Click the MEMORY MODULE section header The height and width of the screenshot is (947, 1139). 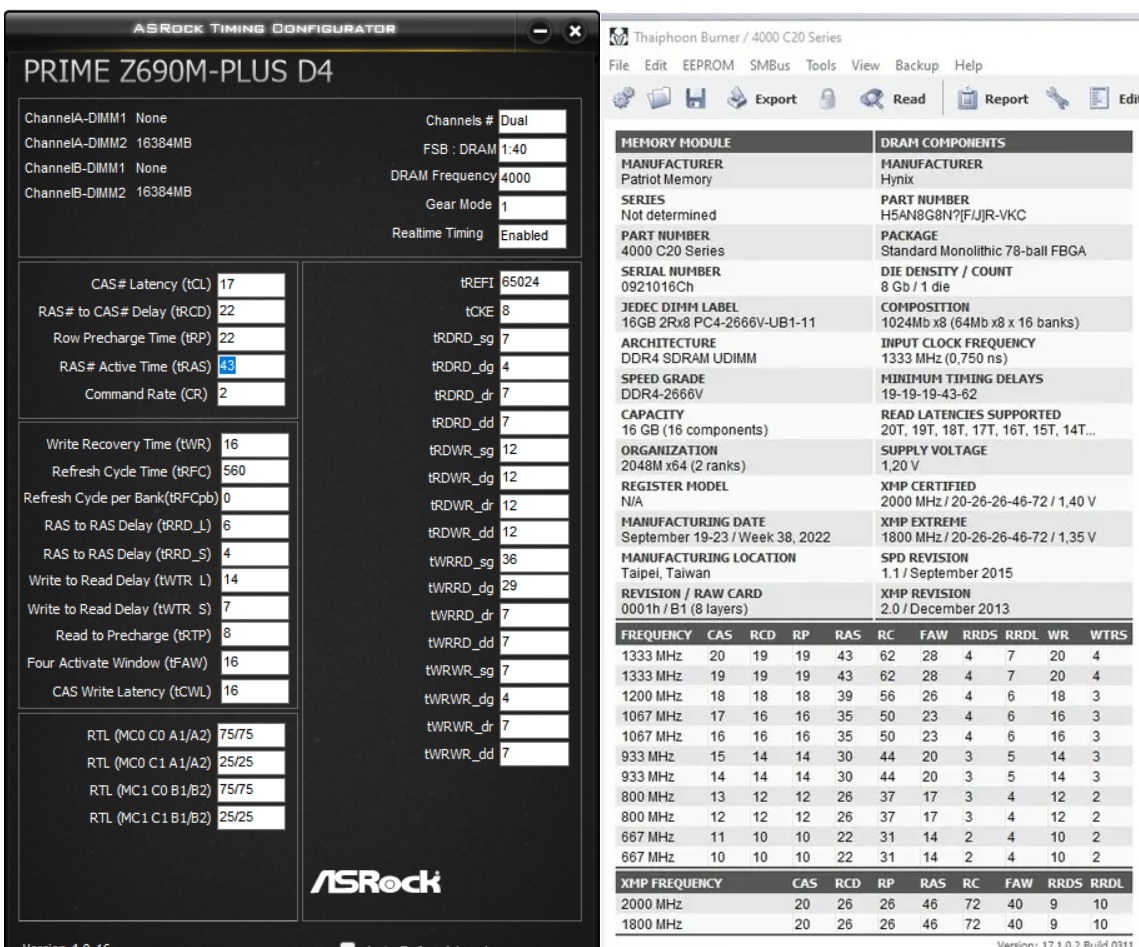pyautogui.click(x=743, y=142)
